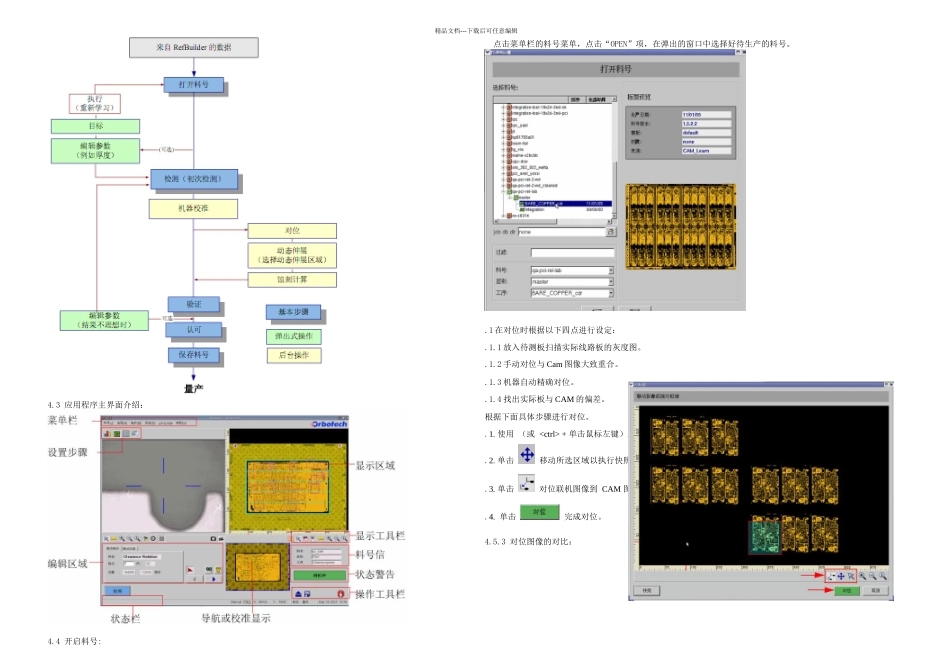
Task: Click the printer icon beside the camera
Action: tap(221, 539)
